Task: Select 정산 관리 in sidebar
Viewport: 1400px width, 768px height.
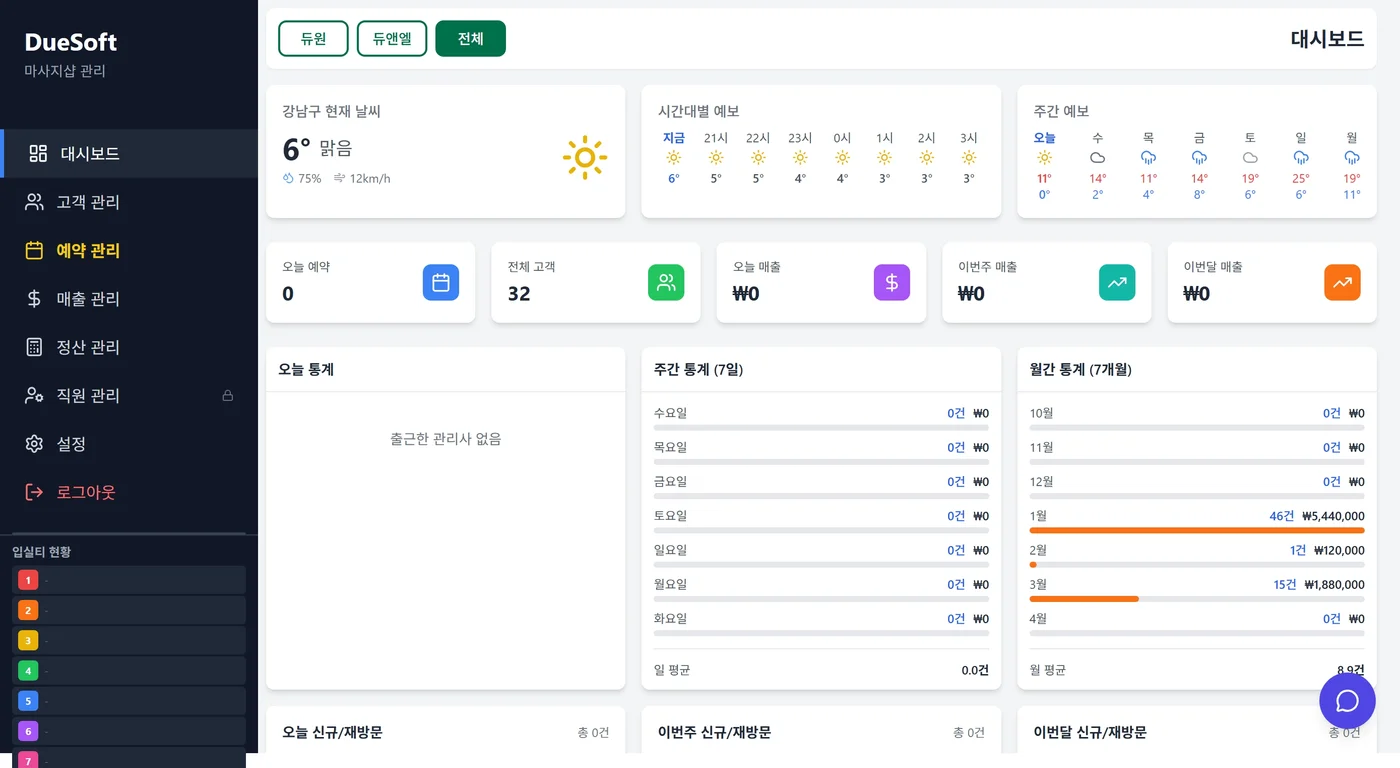Action: click(x=129, y=347)
